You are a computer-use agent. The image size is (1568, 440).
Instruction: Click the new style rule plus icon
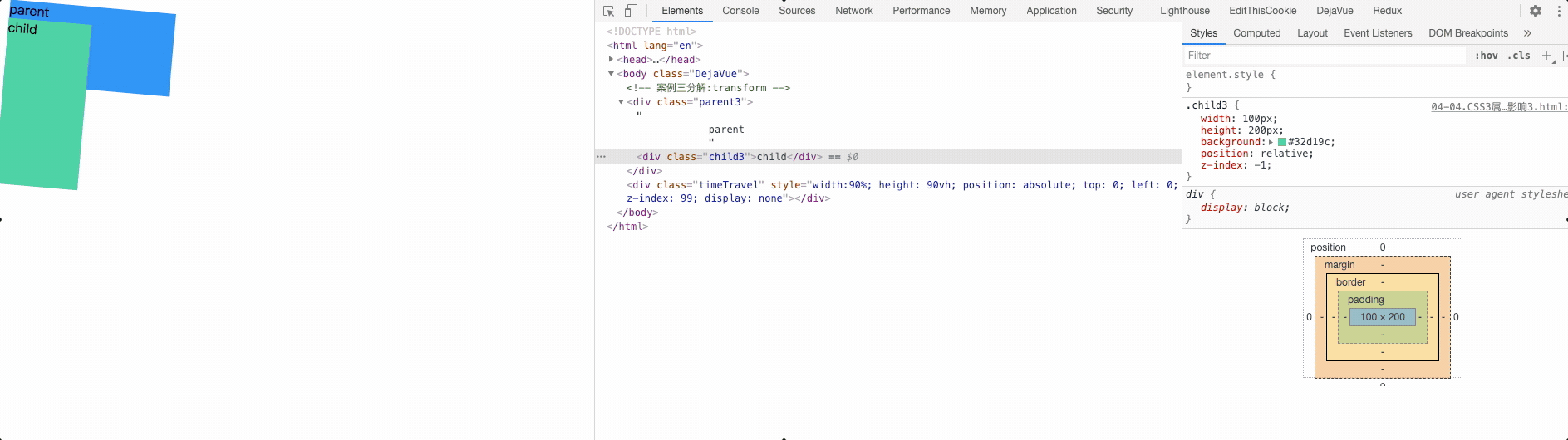[1546, 56]
